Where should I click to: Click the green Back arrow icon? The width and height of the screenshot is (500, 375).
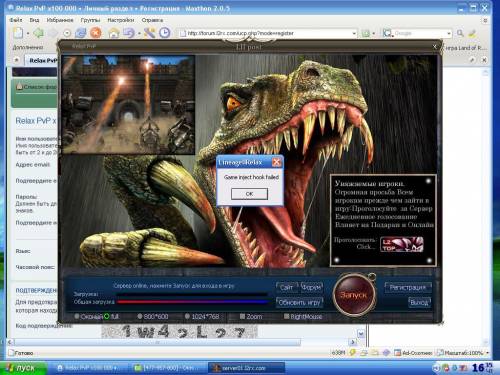39,33
